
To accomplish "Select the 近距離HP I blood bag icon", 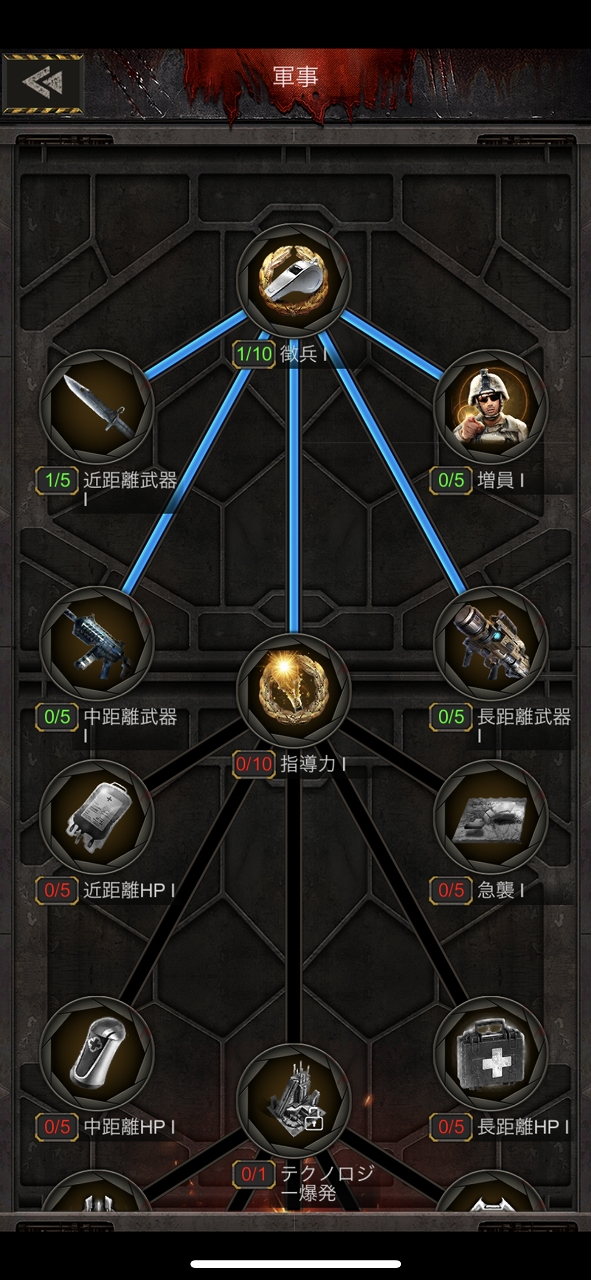I will click(x=96, y=816).
